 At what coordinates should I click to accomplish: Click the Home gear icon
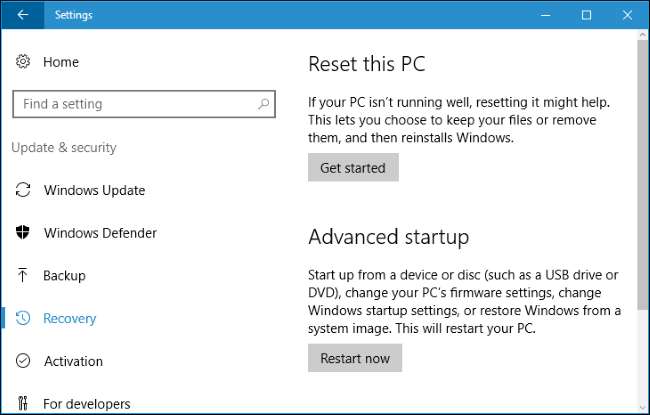pos(23,62)
